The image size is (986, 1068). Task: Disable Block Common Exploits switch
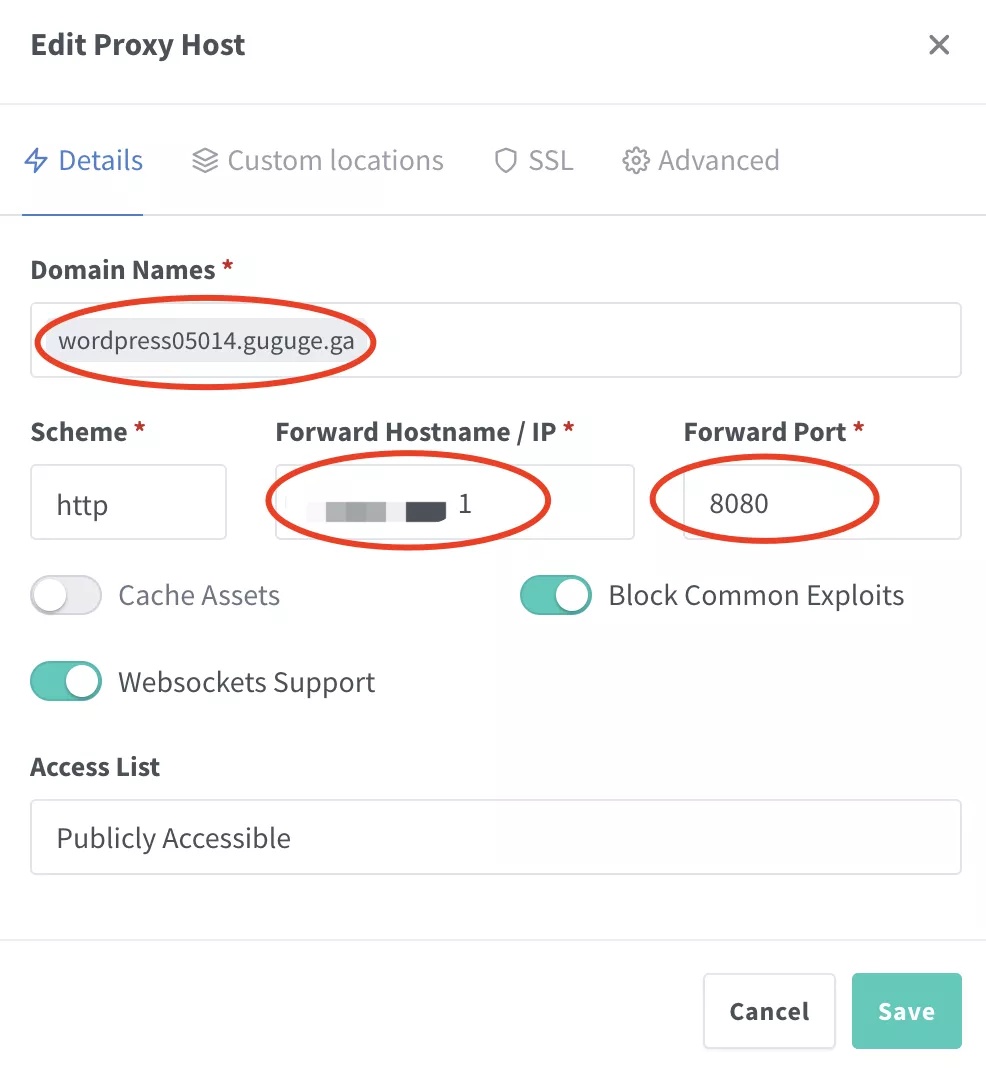point(555,596)
